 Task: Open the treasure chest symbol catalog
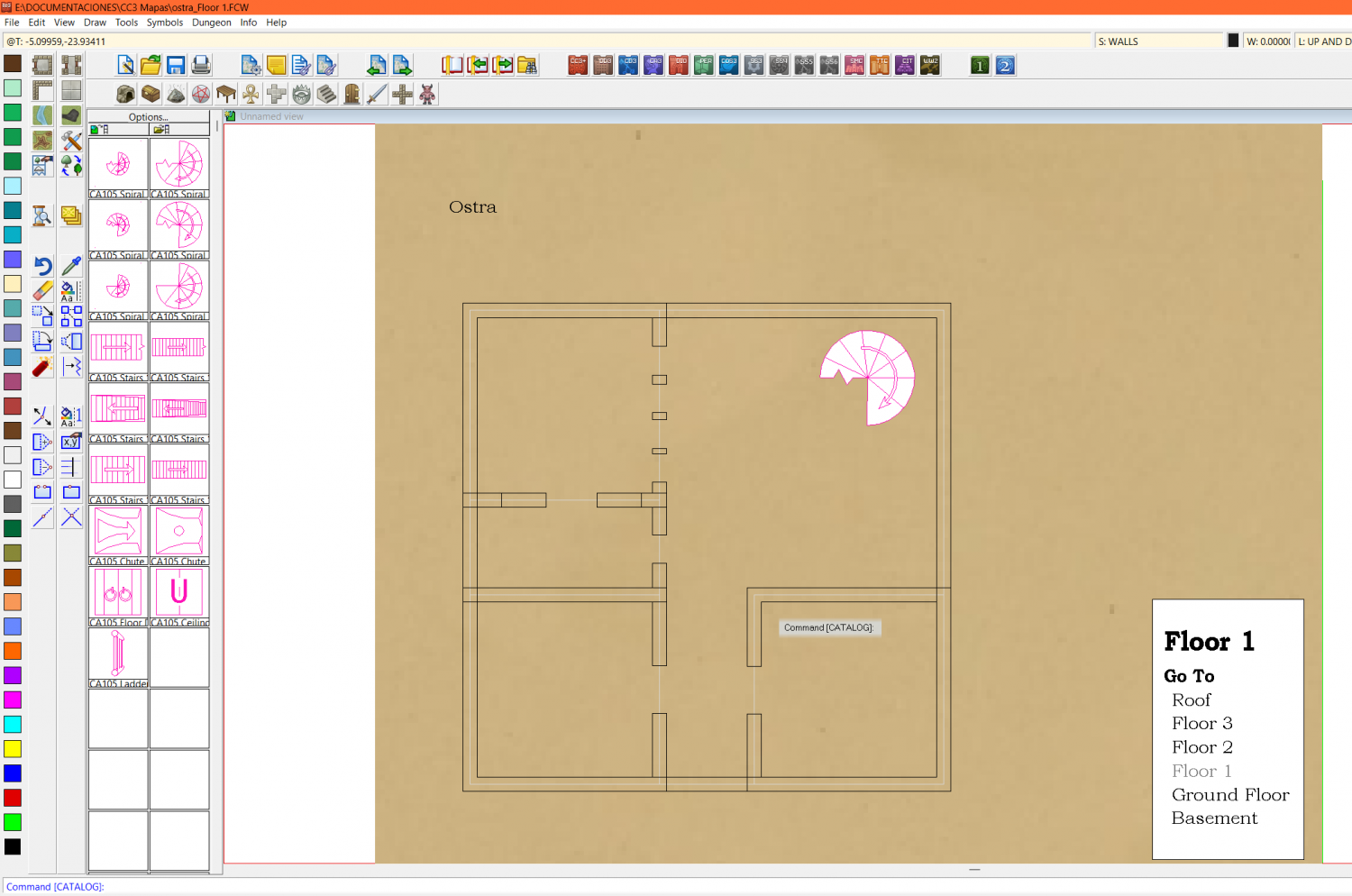[151, 94]
